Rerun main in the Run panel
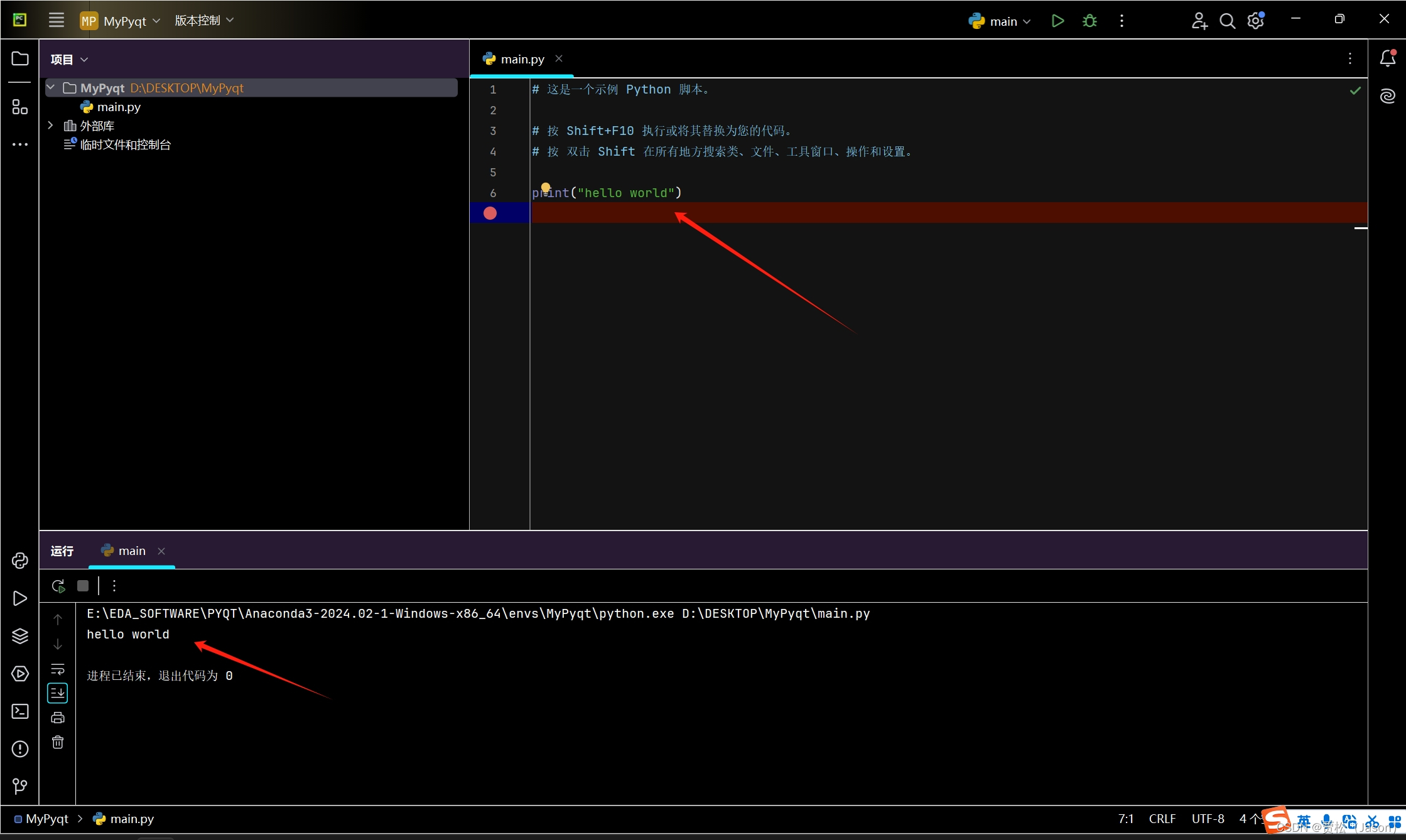Image resolution: width=1406 pixels, height=840 pixels. (58, 586)
